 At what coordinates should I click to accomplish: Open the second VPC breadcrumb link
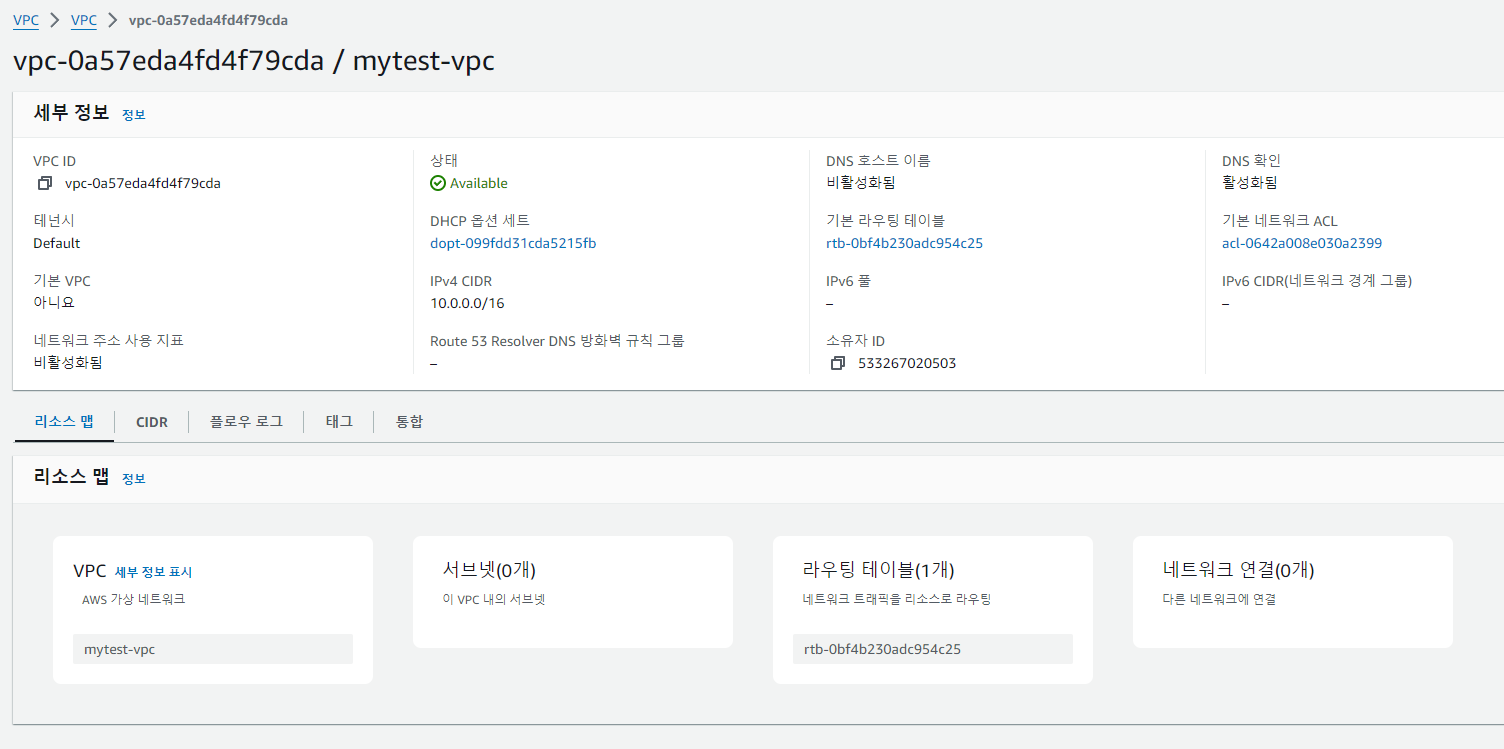(x=84, y=20)
